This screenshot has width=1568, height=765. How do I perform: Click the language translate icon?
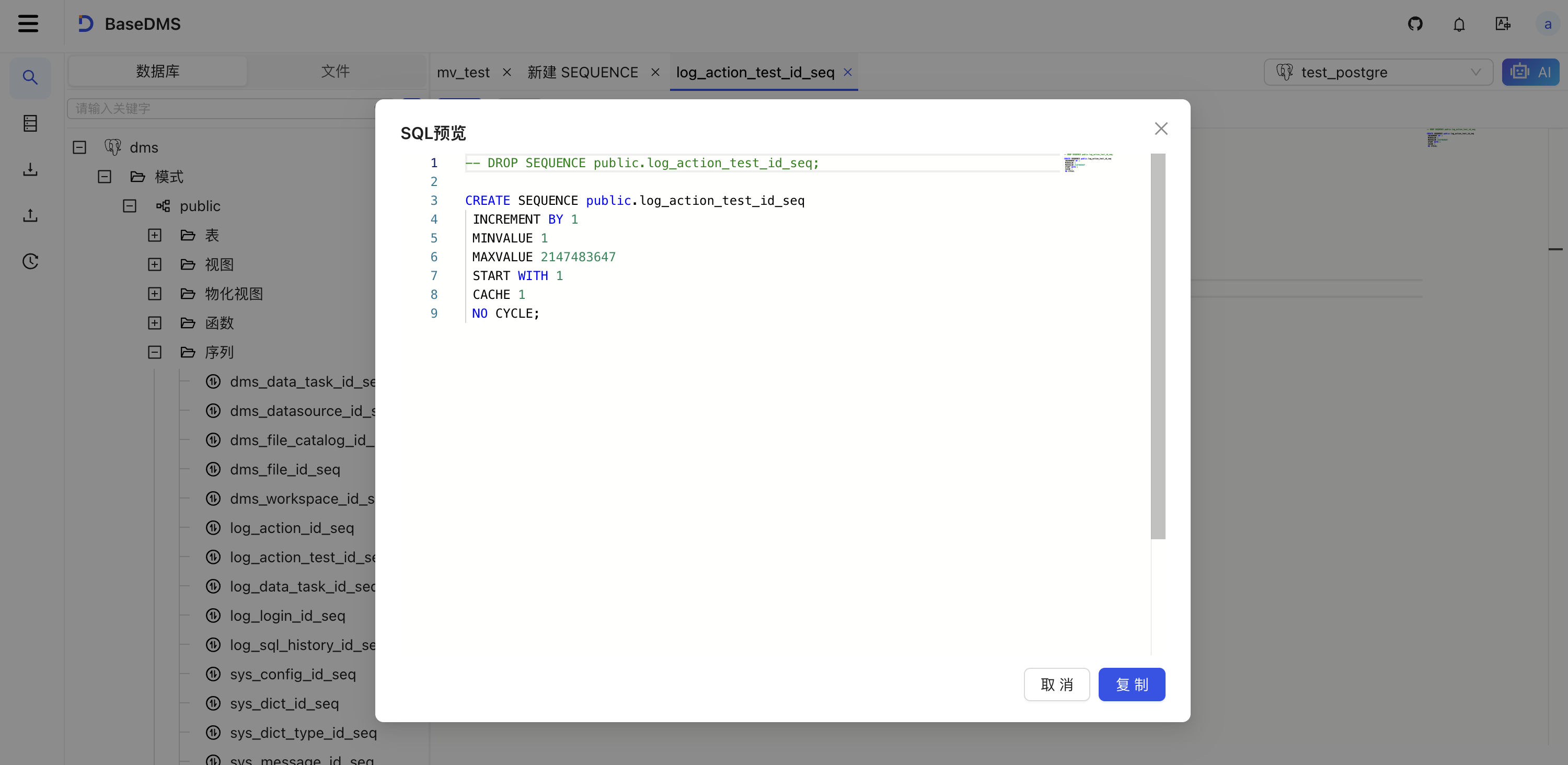click(x=1503, y=24)
